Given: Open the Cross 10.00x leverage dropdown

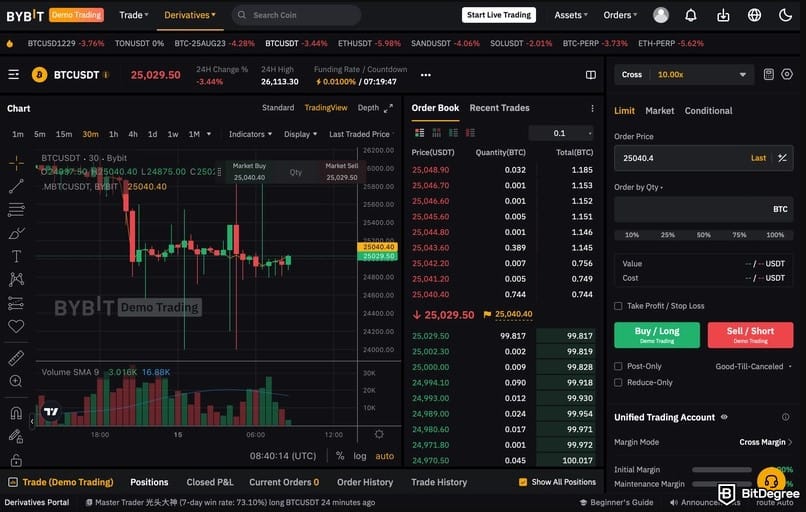Looking at the screenshot, I should [x=684, y=75].
